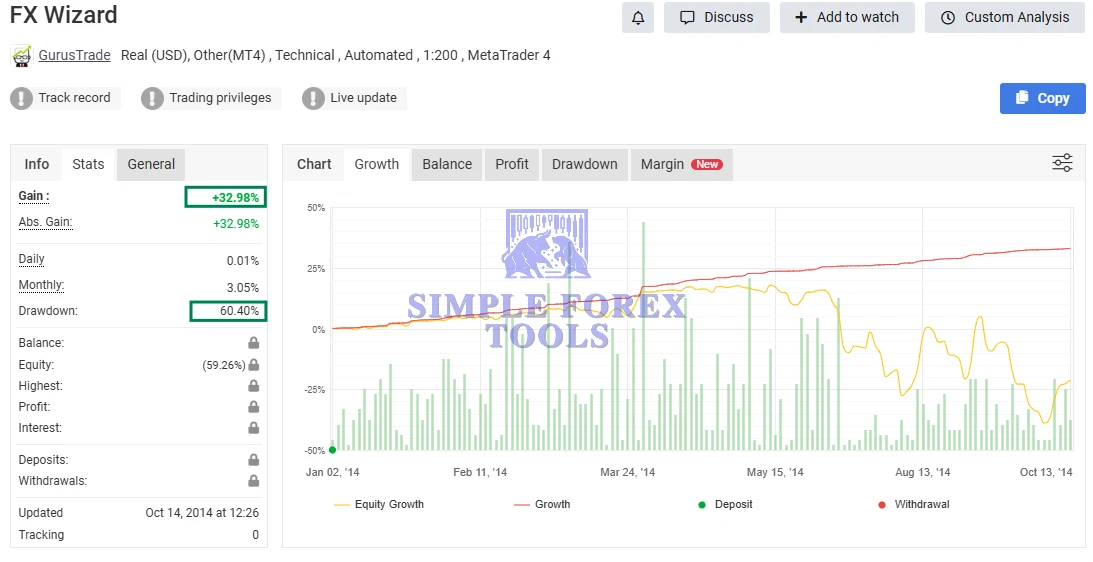Click the Monthly label

[41, 284]
